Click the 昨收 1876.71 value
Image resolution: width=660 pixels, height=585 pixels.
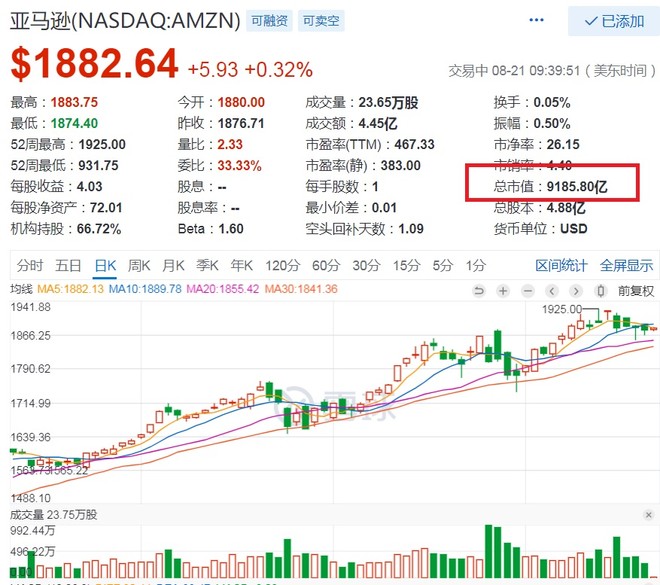(241, 123)
